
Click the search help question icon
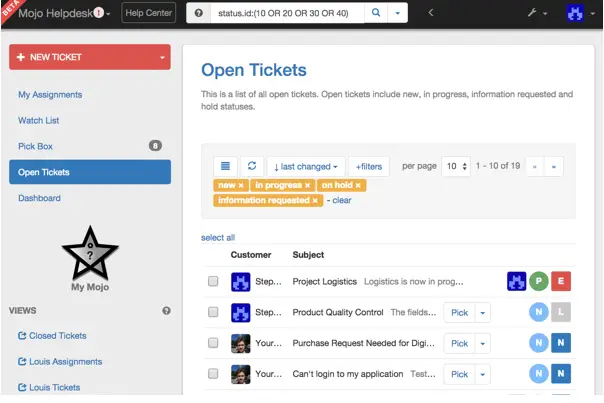pyautogui.click(x=199, y=13)
